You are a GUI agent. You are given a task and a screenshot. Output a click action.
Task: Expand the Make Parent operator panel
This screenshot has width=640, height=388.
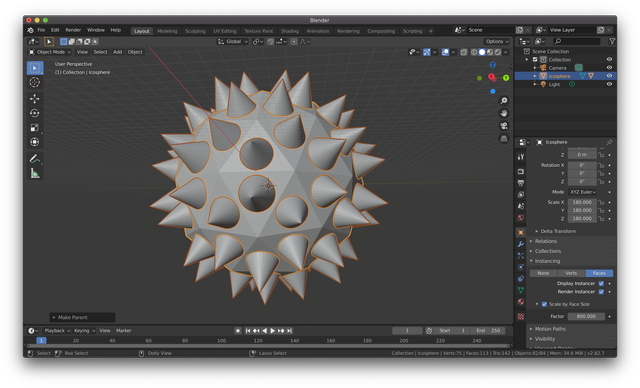click(x=82, y=317)
